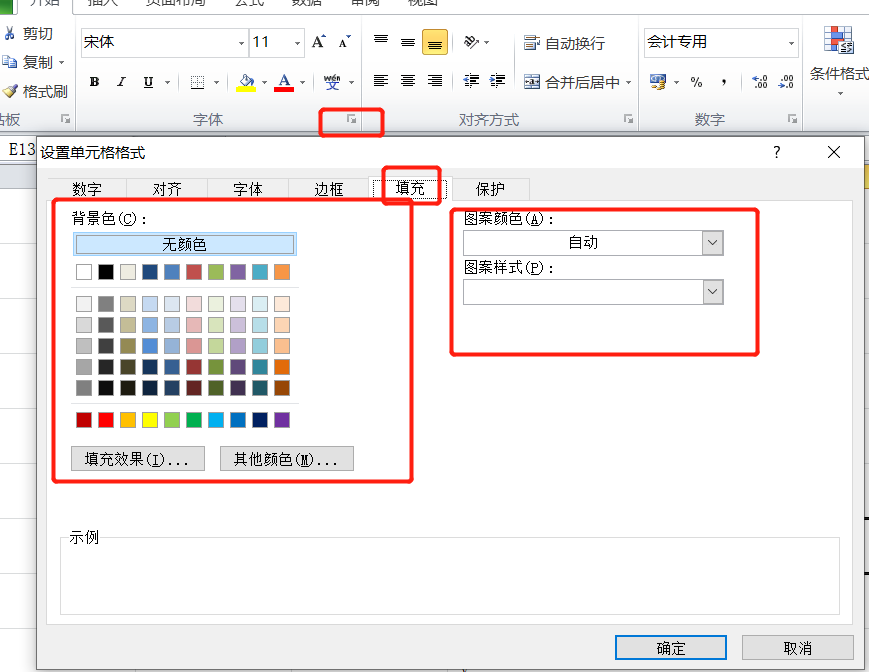Select the yellow swatch in standard colors
The image size is (869, 672).
pyautogui.click(x=150, y=420)
